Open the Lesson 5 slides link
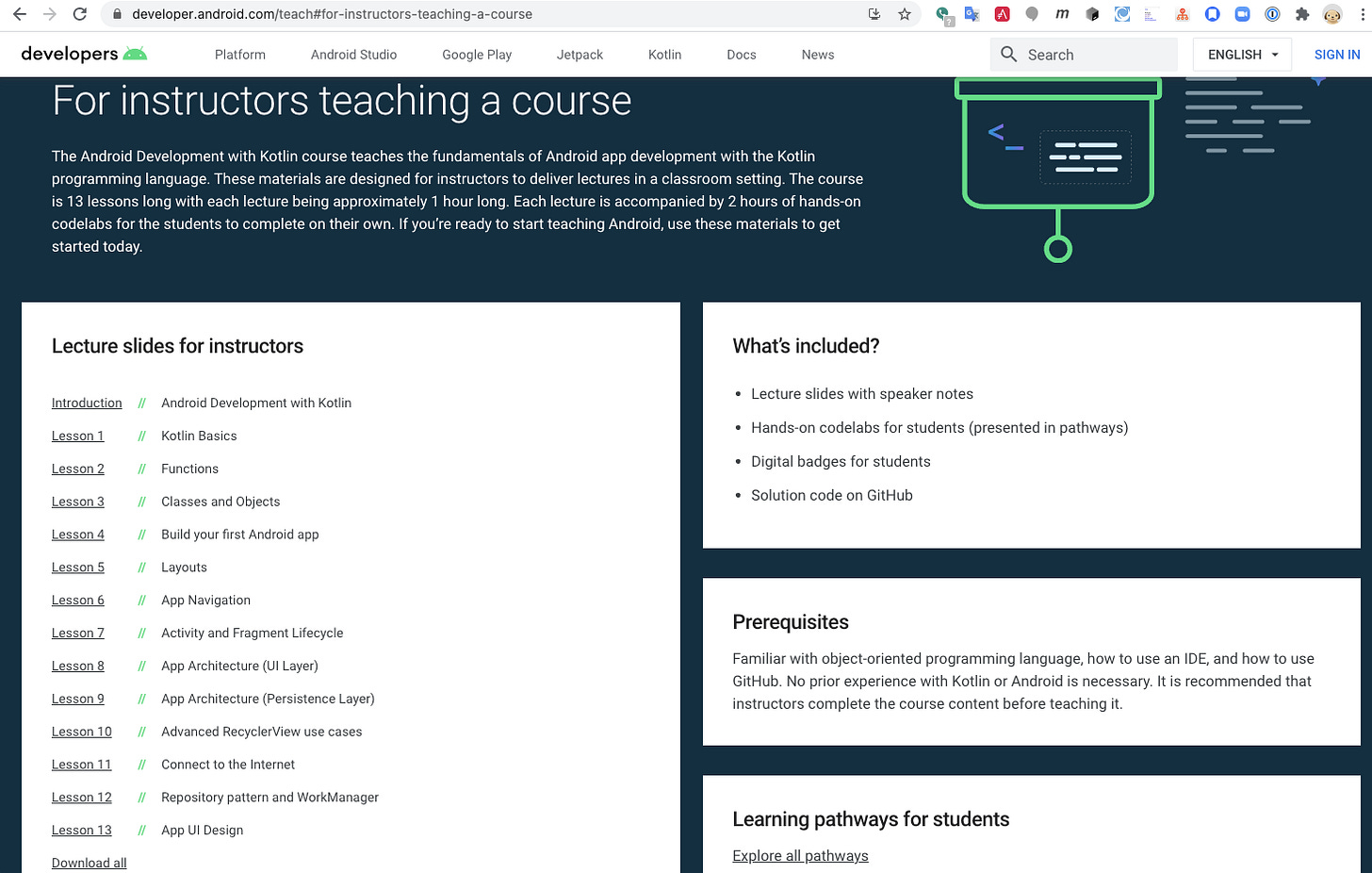The height and width of the screenshot is (873, 1372). (x=78, y=568)
